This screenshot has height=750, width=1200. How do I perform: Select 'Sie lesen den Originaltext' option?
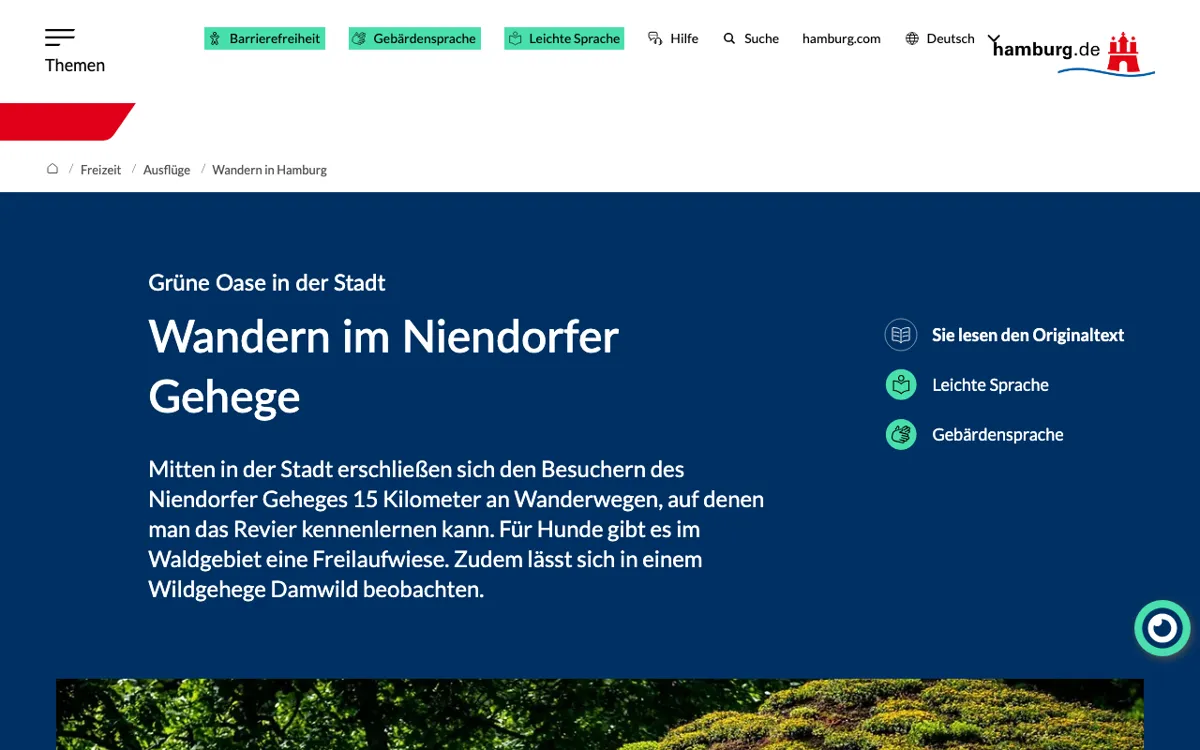pyautogui.click(x=1028, y=335)
